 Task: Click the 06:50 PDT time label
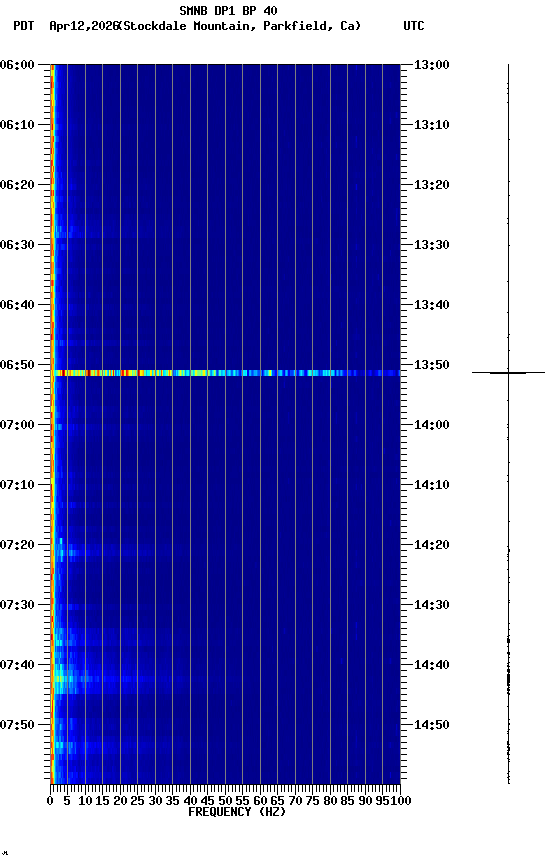(17, 365)
